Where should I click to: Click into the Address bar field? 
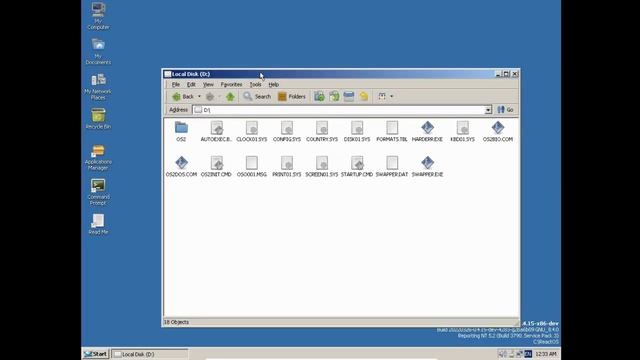[339, 110]
